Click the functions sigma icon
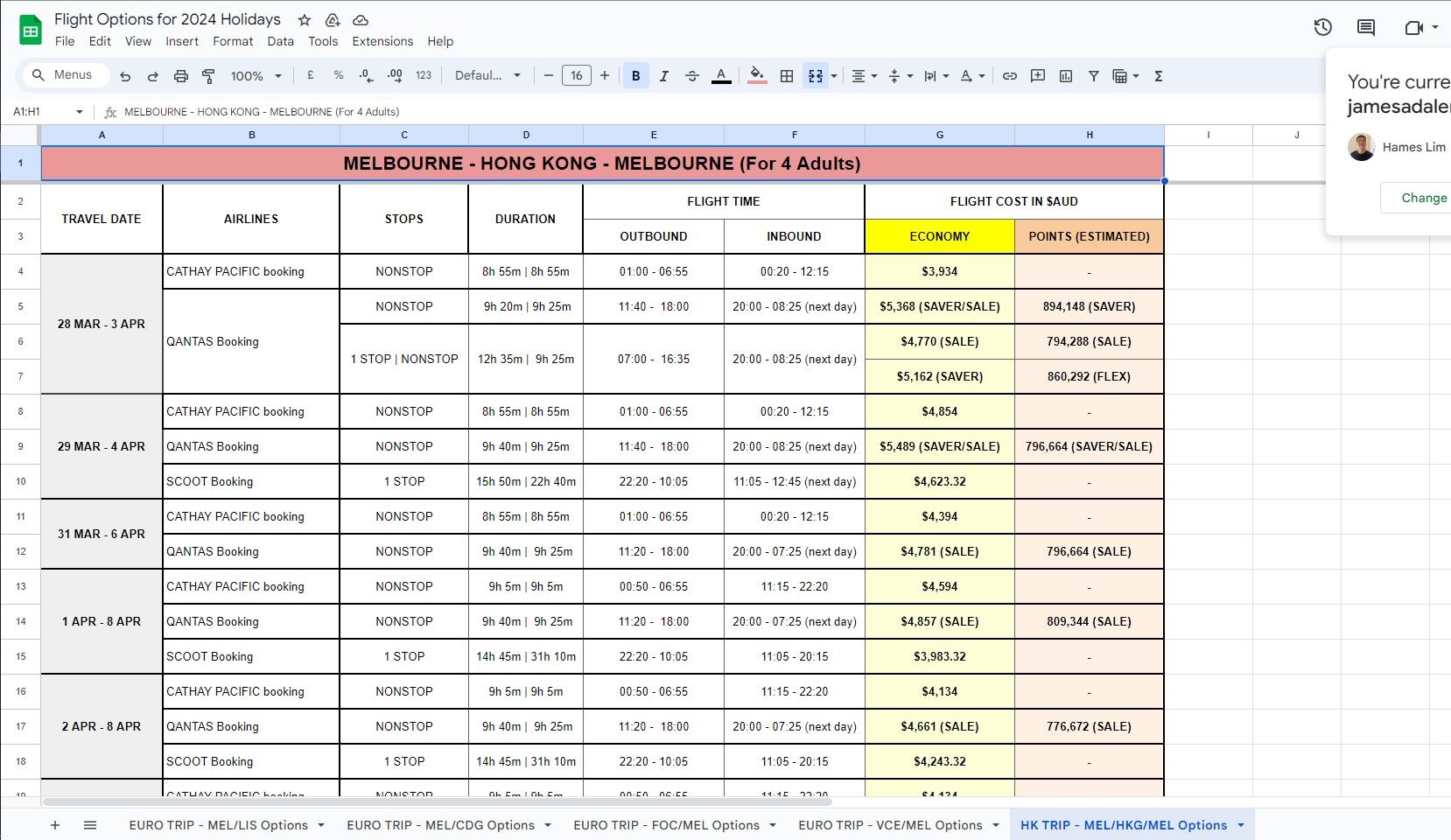 click(x=1158, y=76)
